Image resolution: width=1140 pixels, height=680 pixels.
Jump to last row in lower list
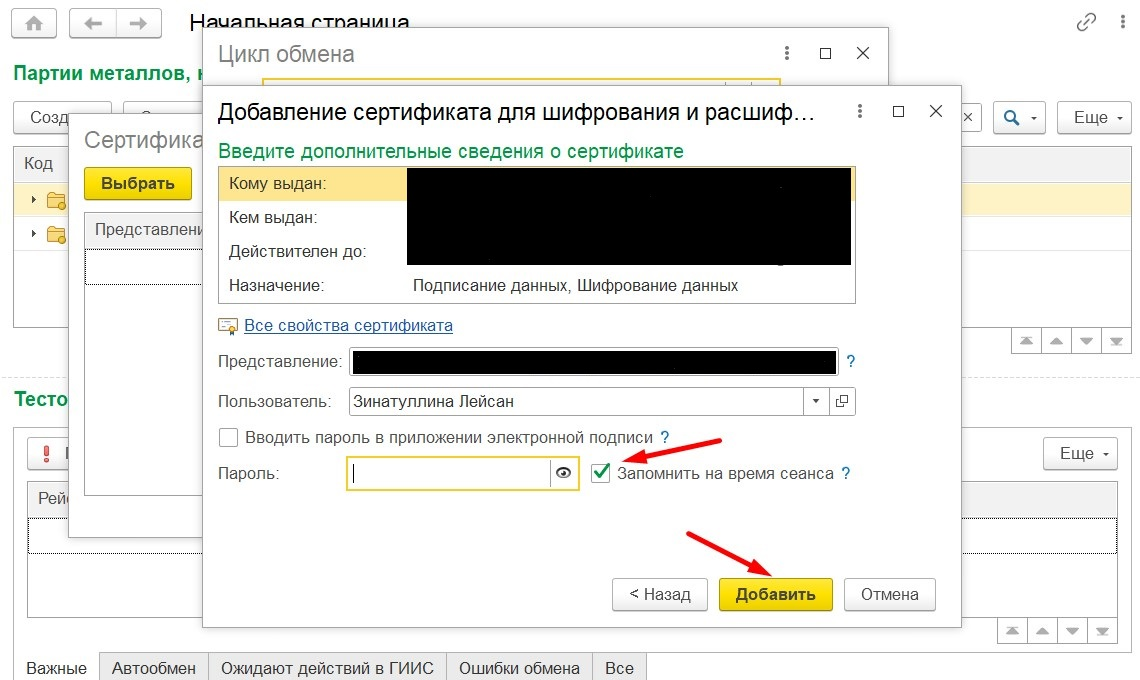coord(1102,631)
